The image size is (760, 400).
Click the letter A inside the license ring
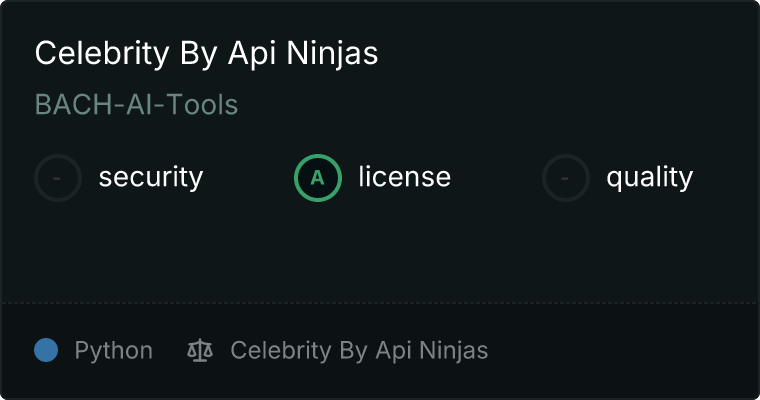click(x=317, y=178)
